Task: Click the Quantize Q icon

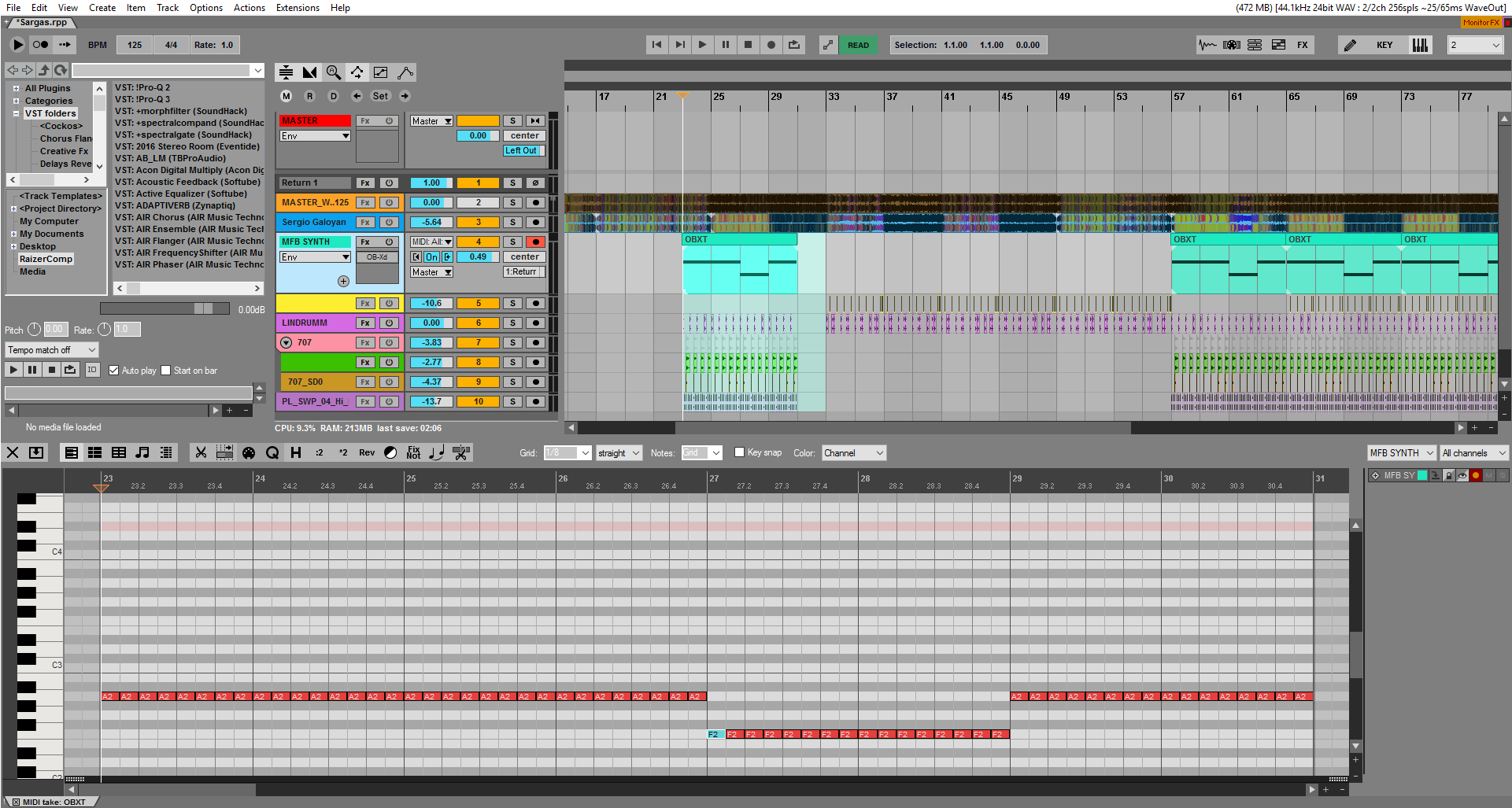Action: point(272,452)
